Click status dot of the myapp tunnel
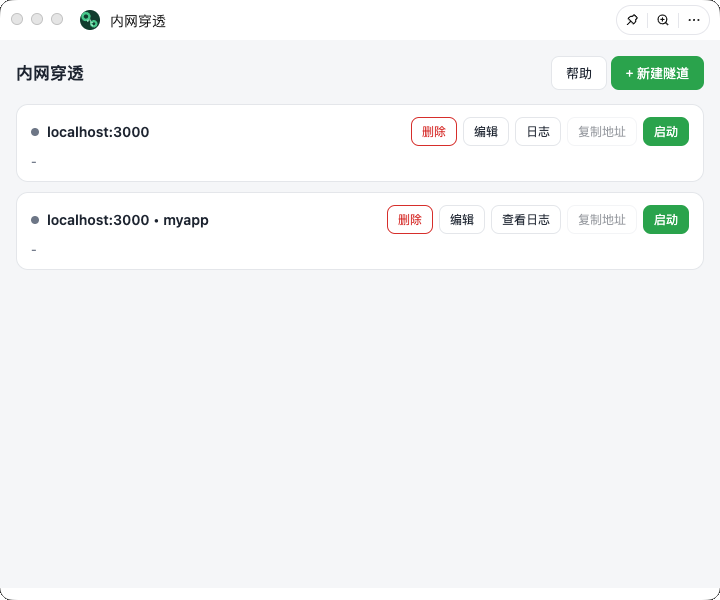 [x=35, y=220]
